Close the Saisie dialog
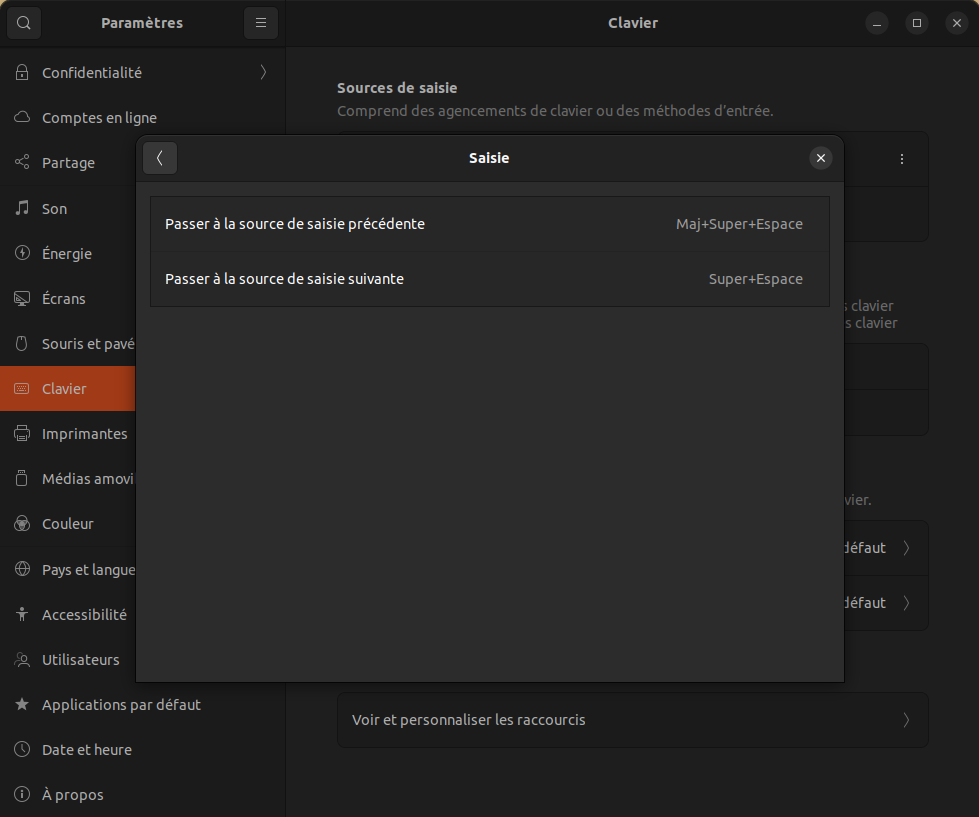 (x=821, y=159)
